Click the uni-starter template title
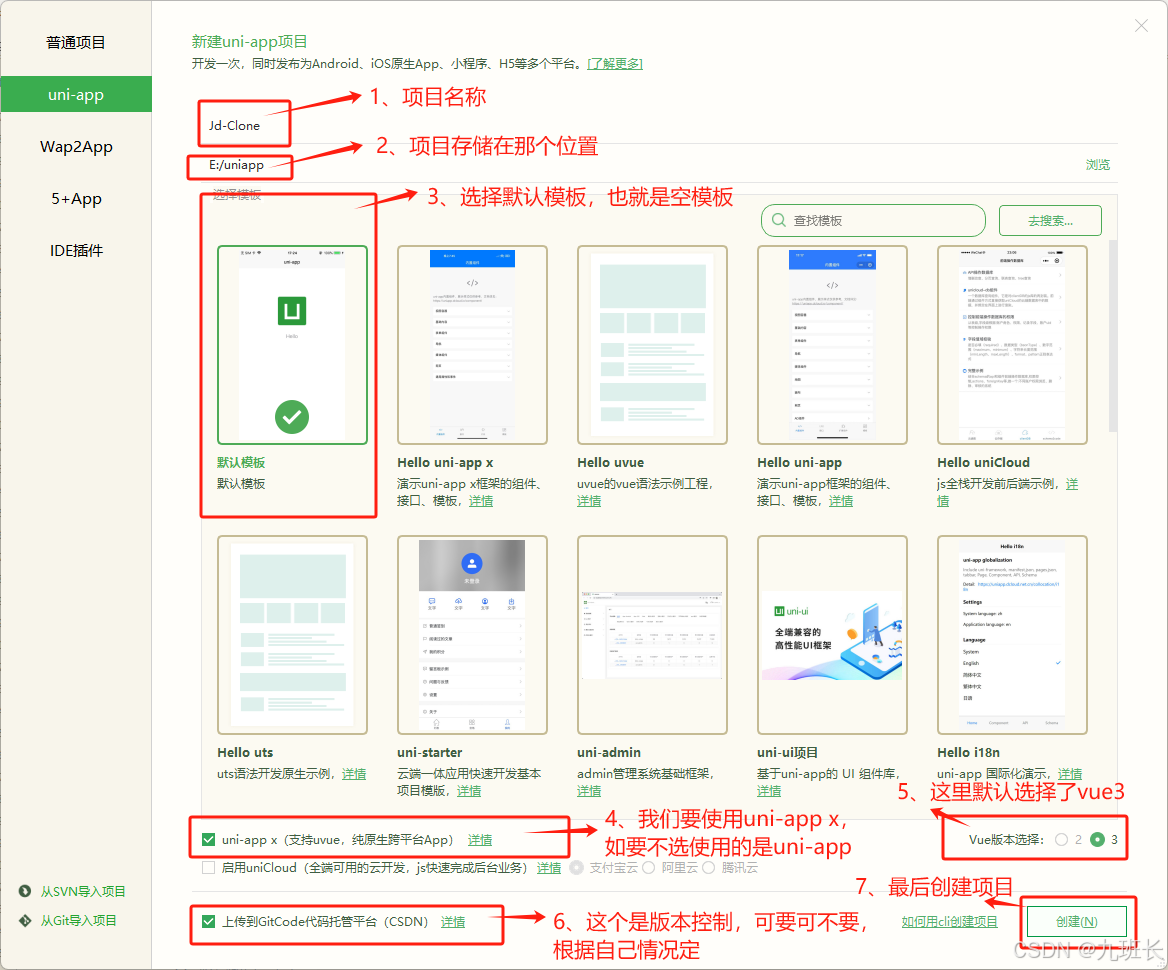The height and width of the screenshot is (970, 1168). pyautogui.click(x=430, y=752)
